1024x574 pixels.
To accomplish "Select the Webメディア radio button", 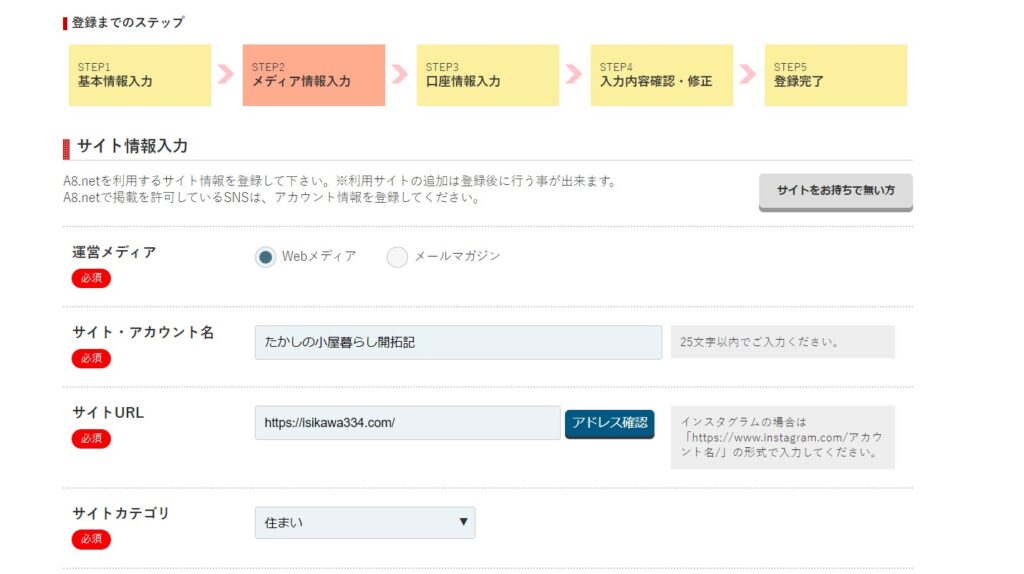I will (x=265, y=257).
